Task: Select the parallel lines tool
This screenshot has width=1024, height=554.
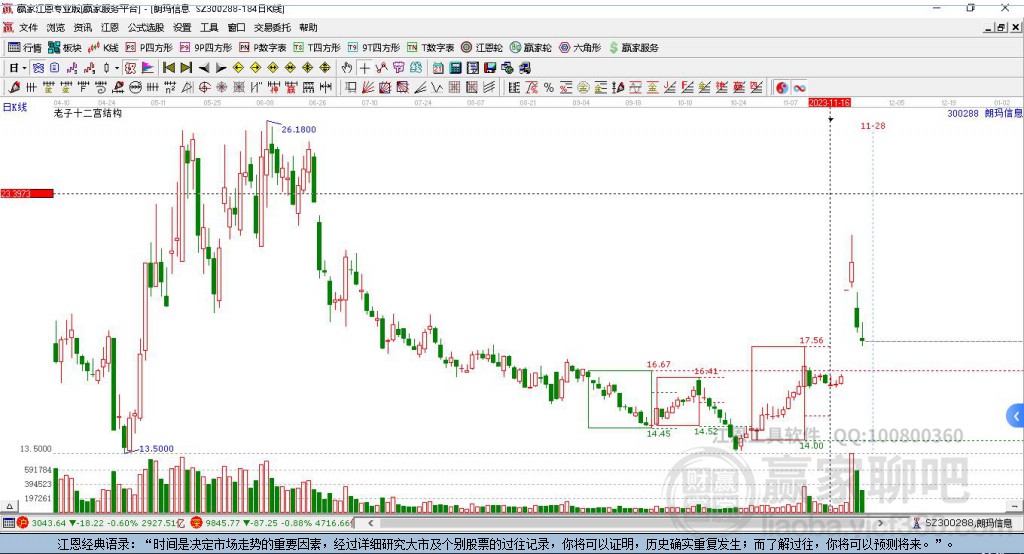Action: pos(488,88)
